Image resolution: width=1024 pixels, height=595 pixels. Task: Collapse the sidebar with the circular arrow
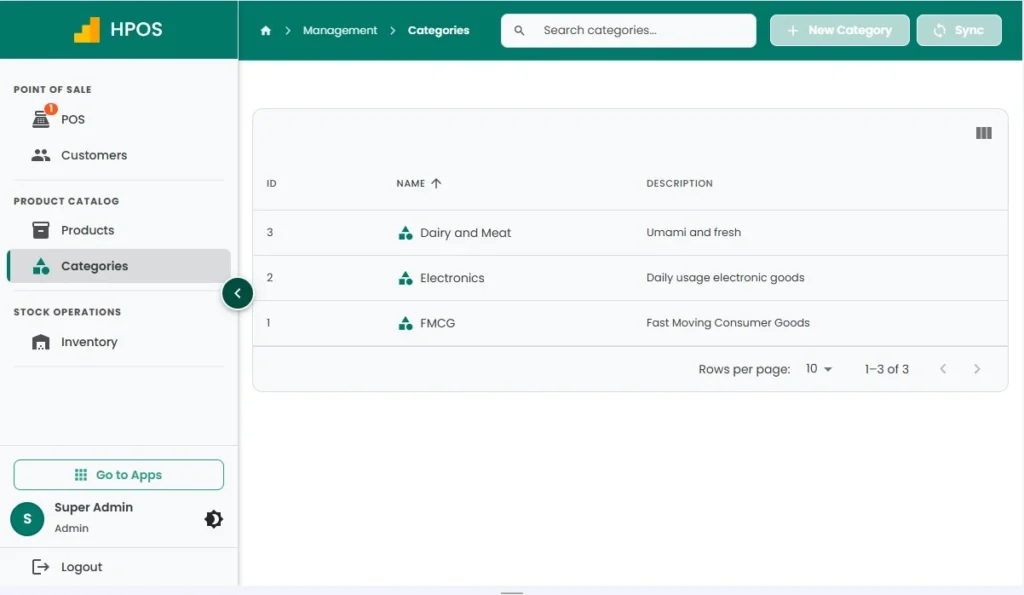pyautogui.click(x=237, y=293)
